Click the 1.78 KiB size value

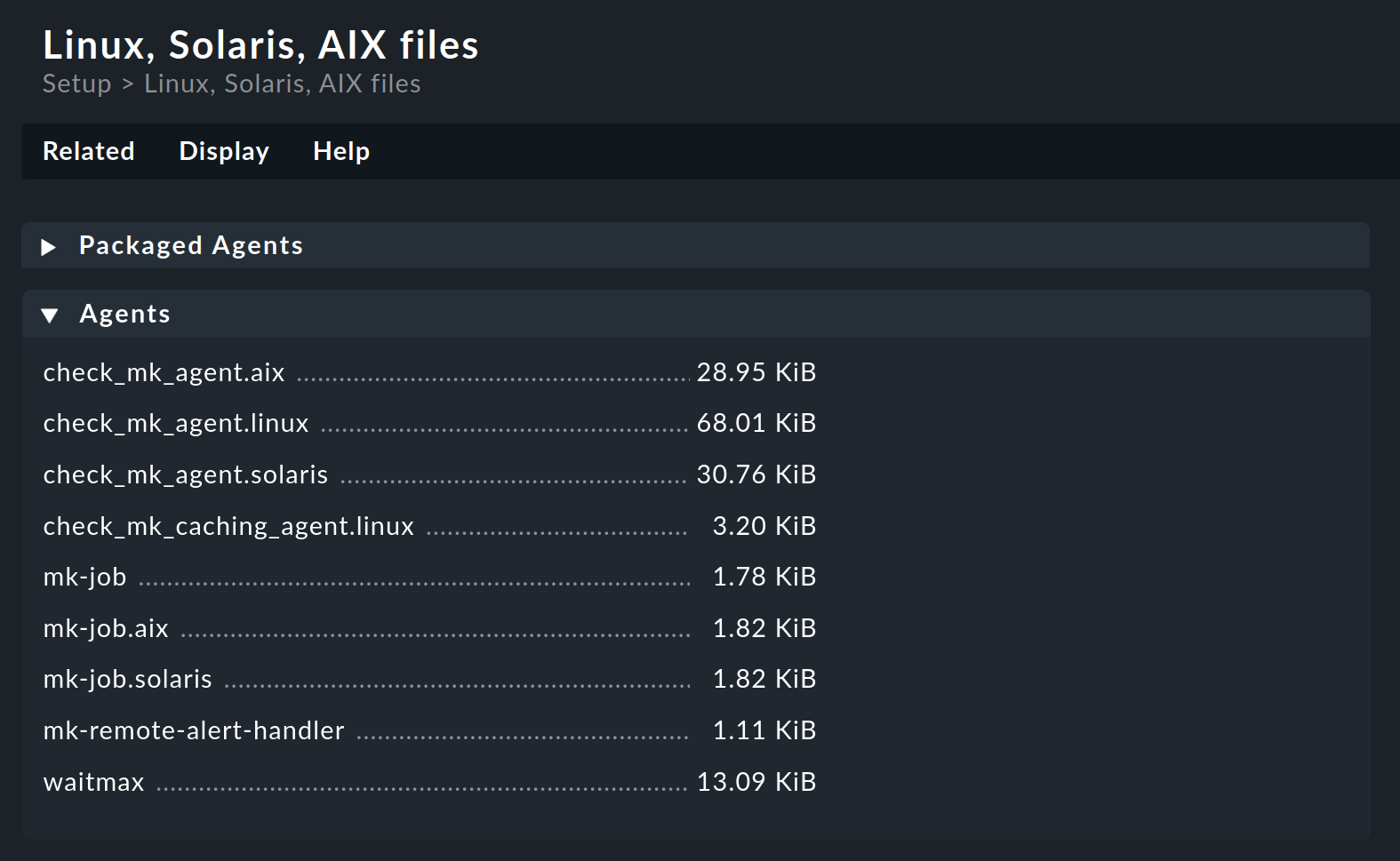(764, 577)
